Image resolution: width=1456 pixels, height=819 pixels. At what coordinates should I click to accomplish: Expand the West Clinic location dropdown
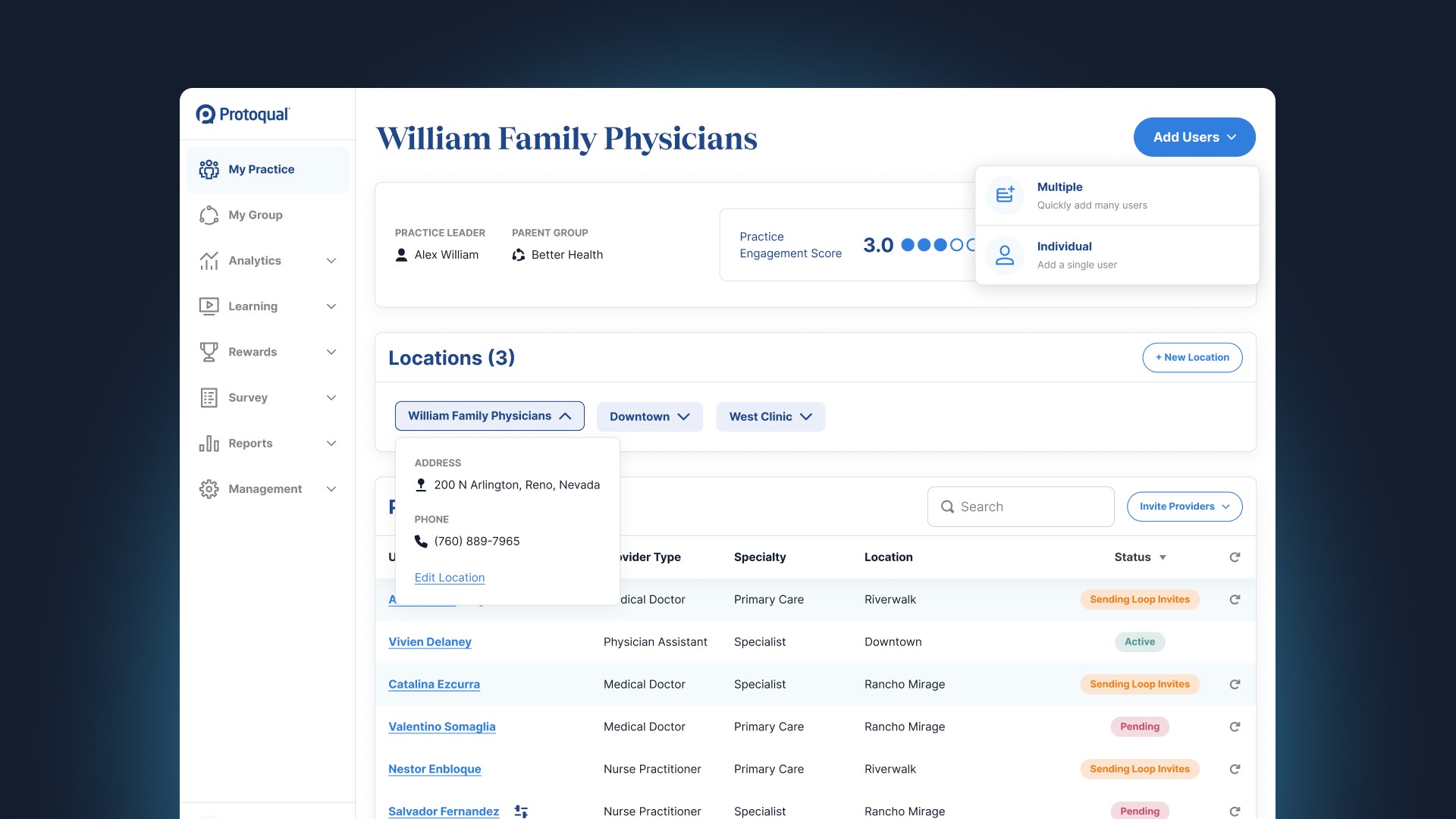(770, 417)
